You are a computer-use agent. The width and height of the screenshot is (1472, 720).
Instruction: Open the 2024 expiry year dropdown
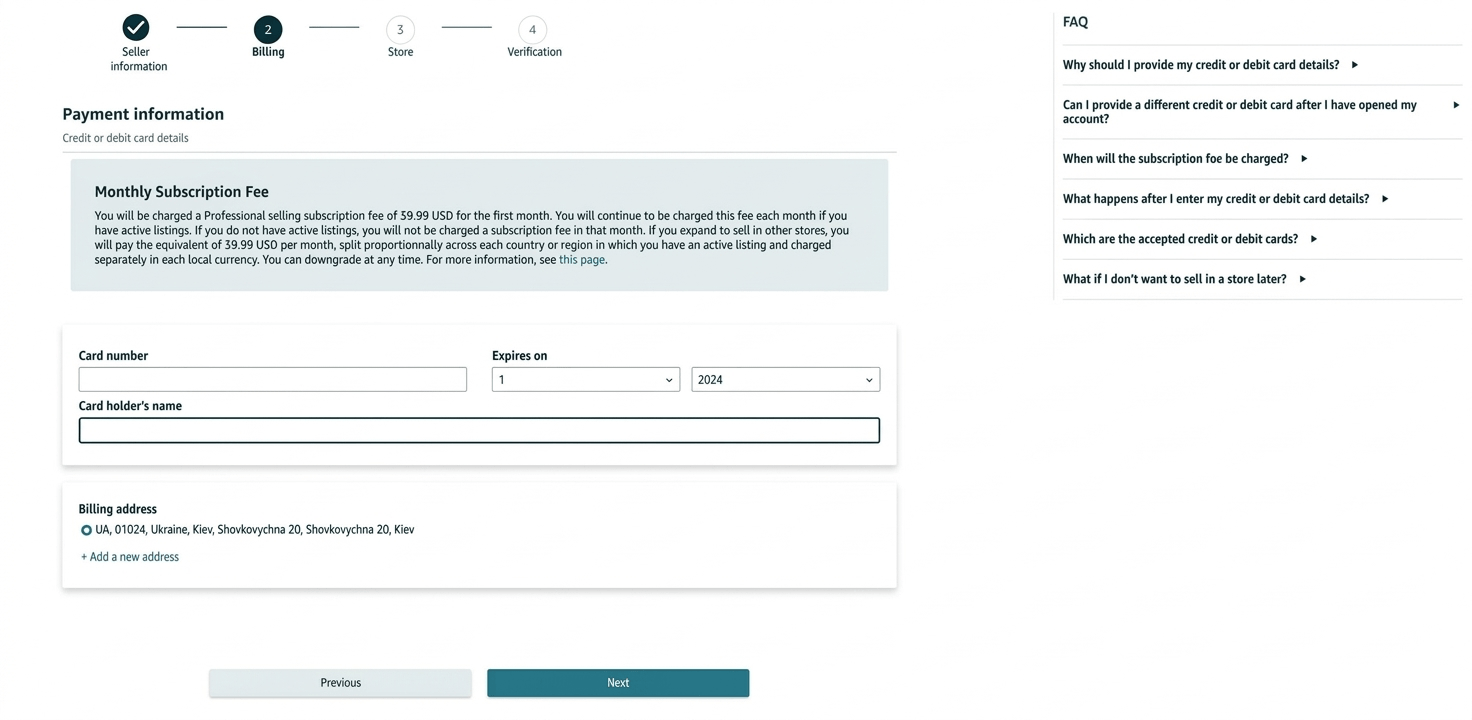point(785,379)
